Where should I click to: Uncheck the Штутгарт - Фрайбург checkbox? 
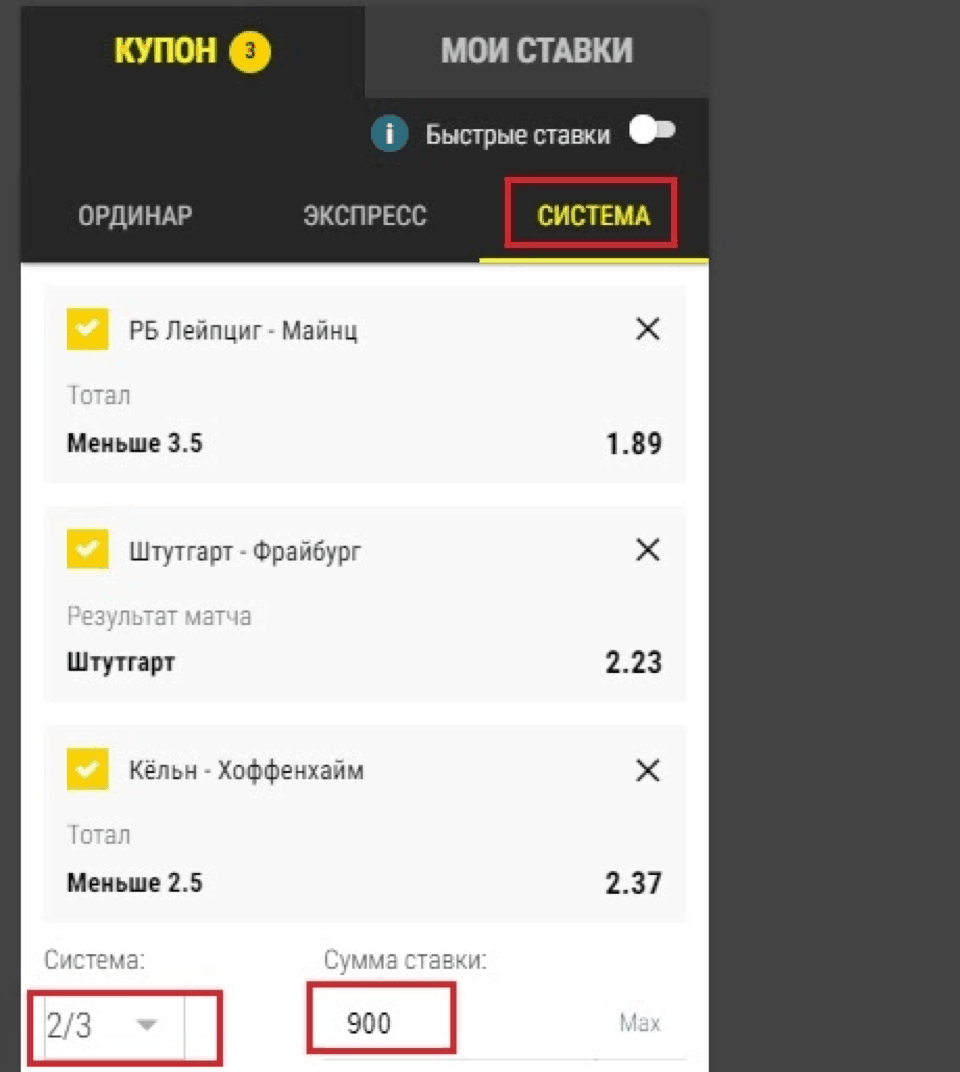(x=88, y=549)
